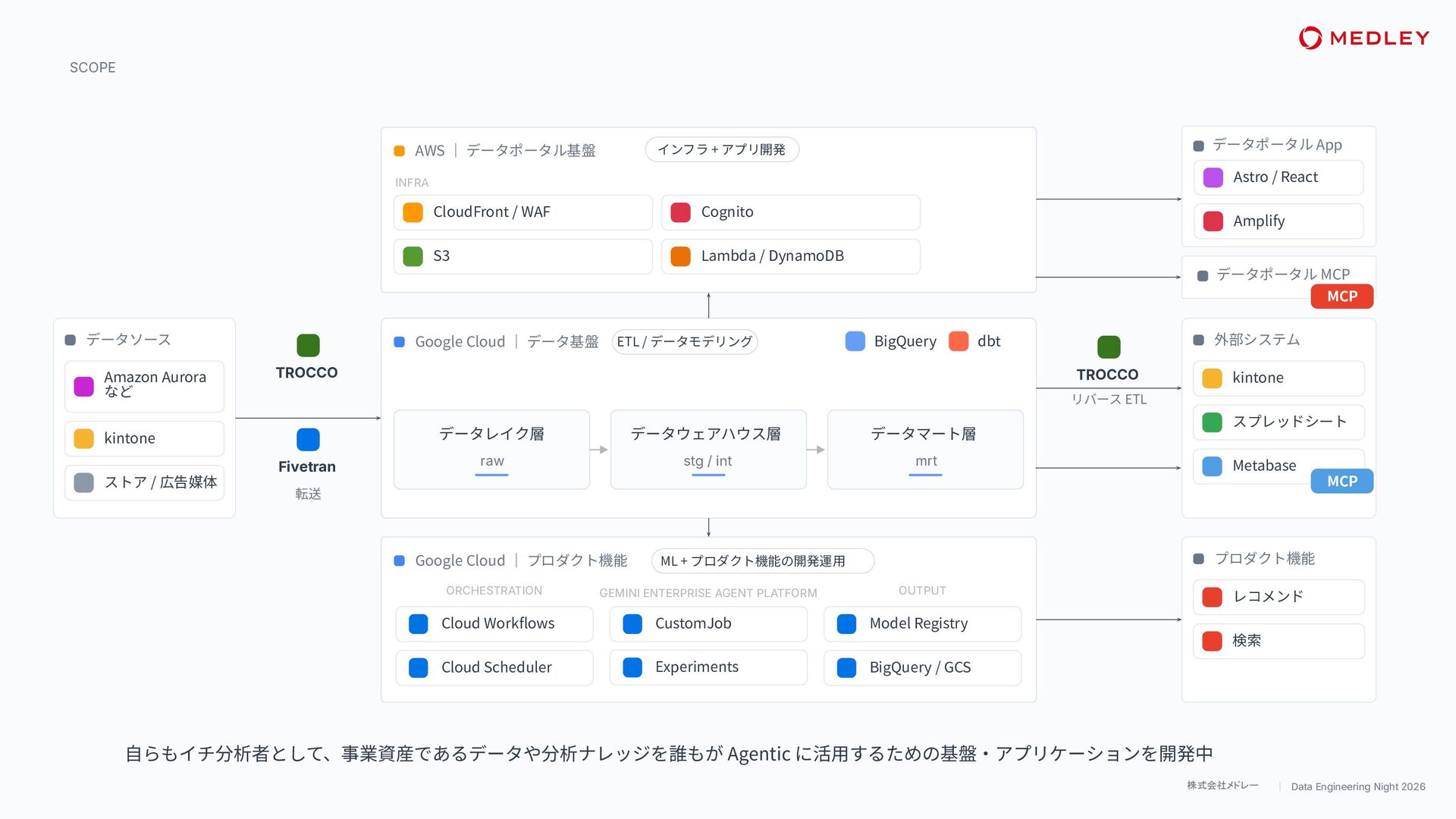1456x819 pixels.
Task: Open the データマート層 mrt card
Action: (x=925, y=450)
